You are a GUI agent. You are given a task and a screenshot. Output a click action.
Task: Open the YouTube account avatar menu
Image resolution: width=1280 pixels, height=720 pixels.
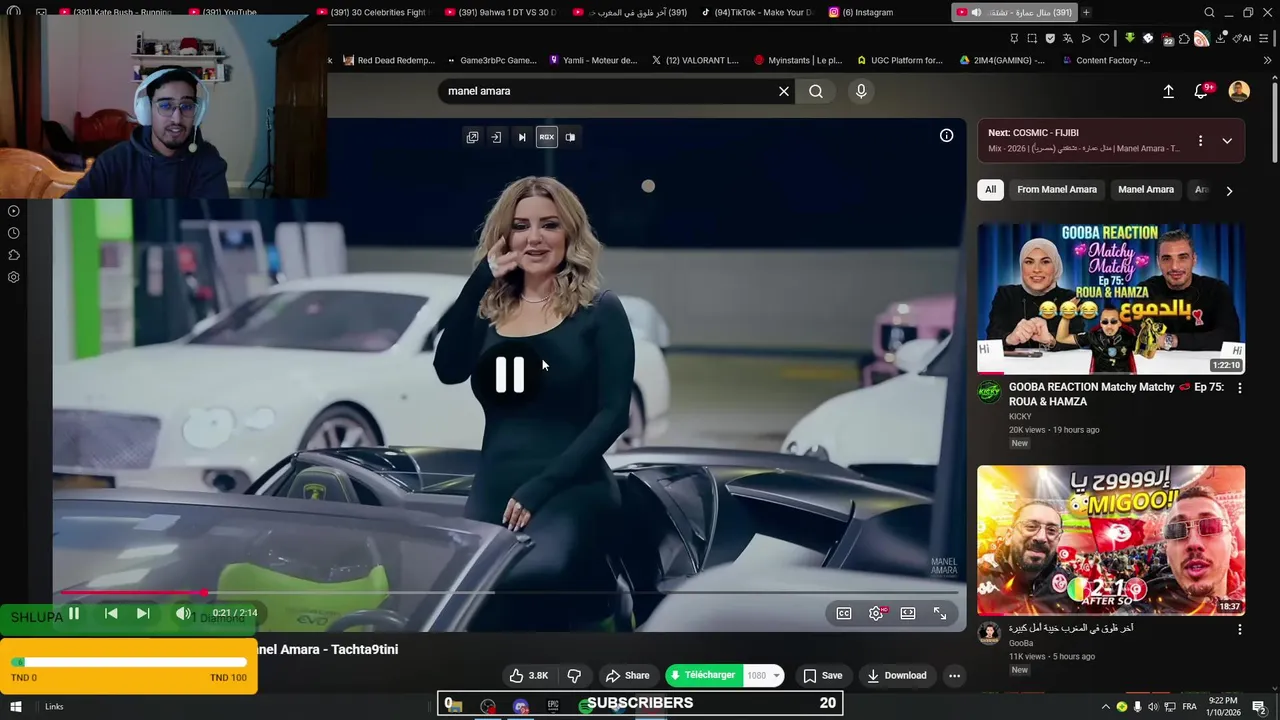[1239, 91]
